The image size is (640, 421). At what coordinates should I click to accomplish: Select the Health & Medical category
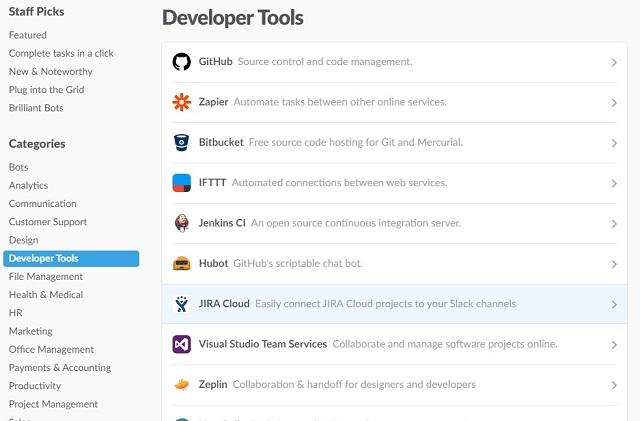tap(46, 295)
